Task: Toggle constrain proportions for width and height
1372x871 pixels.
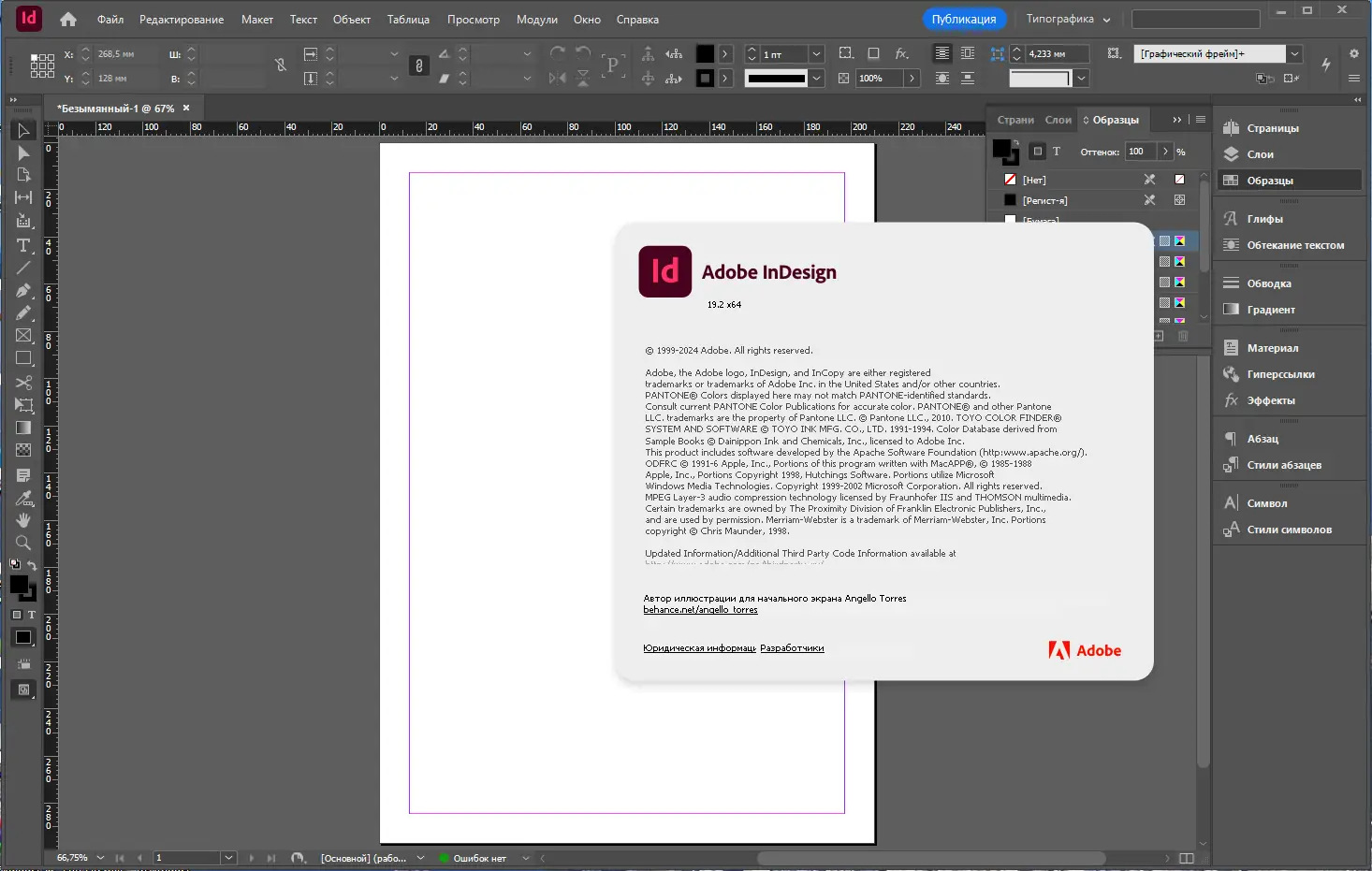Action: (x=281, y=65)
